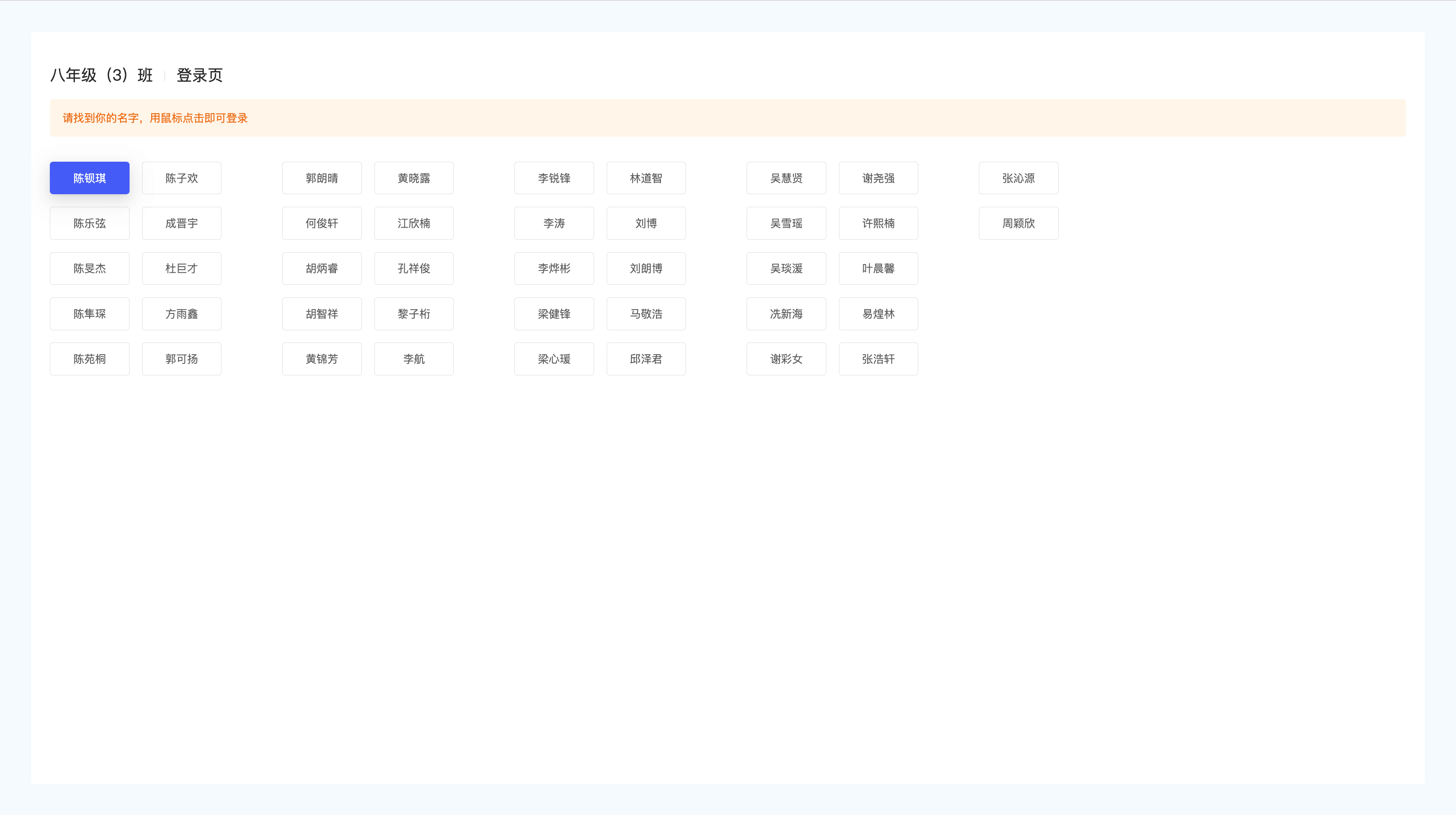Log in as 周颖欣
Viewport: 1456px width, 815px height.
(x=1018, y=223)
